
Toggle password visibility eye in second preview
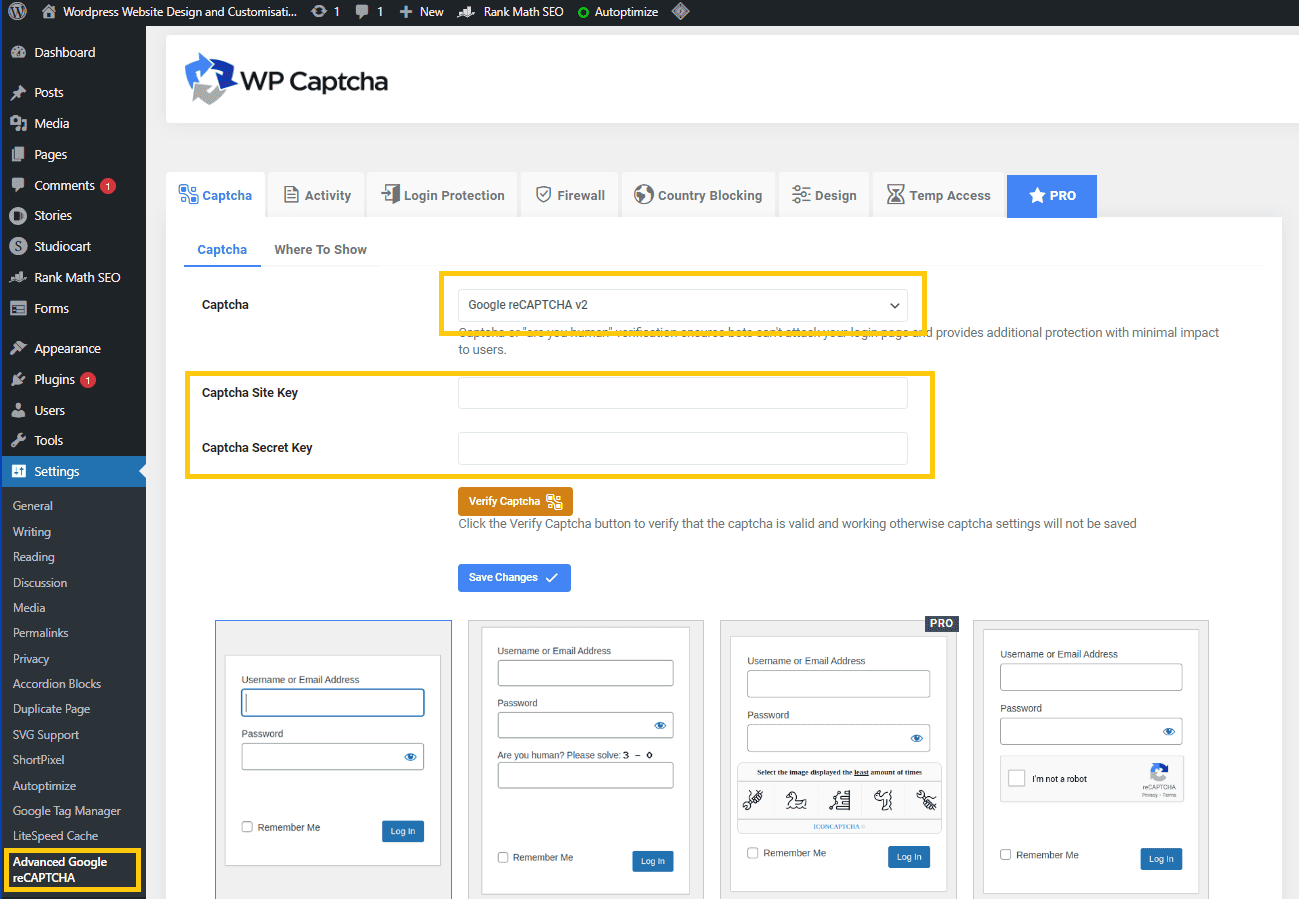click(660, 725)
